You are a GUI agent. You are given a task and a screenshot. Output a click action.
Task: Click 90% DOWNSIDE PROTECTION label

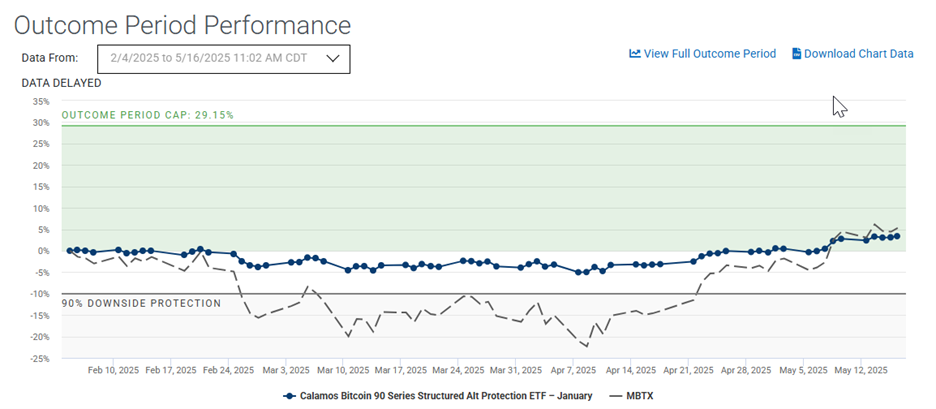141,303
